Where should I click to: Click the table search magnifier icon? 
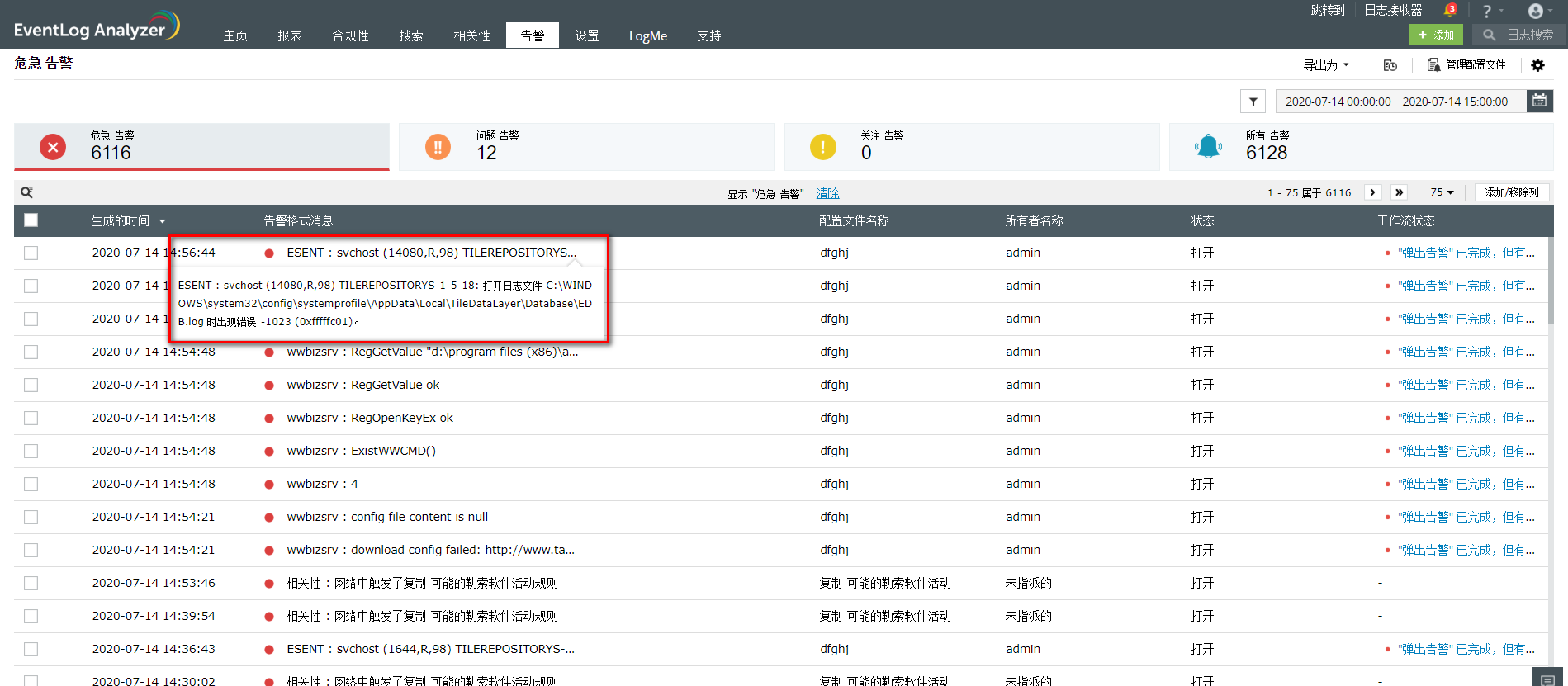pos(26,192)
